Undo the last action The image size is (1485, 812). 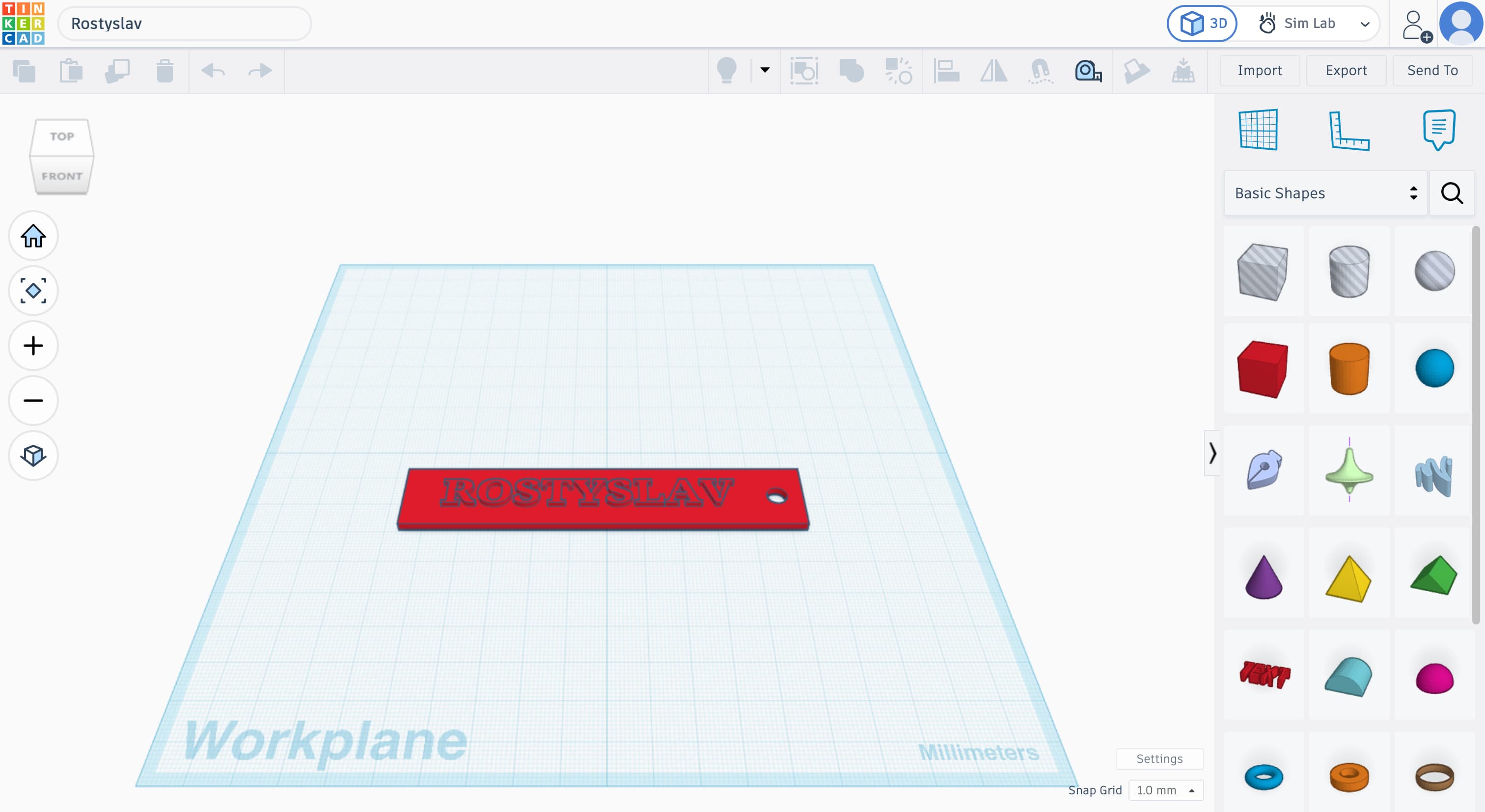click(213, 71)
